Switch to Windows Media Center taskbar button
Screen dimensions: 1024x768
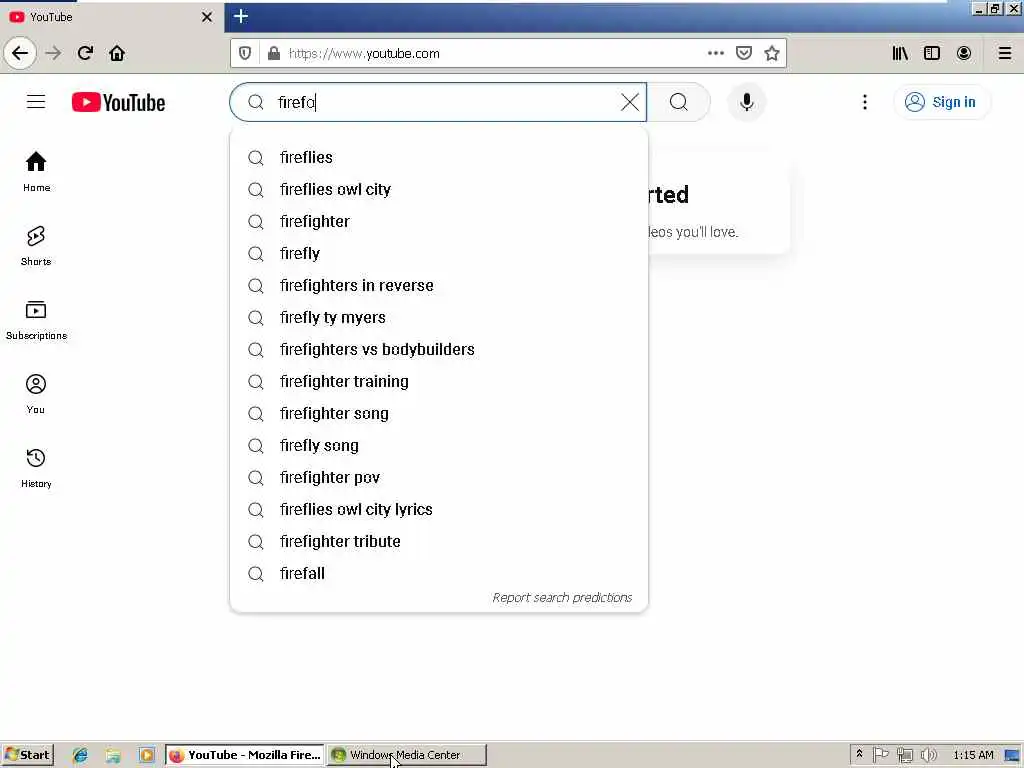pos(407,755)
